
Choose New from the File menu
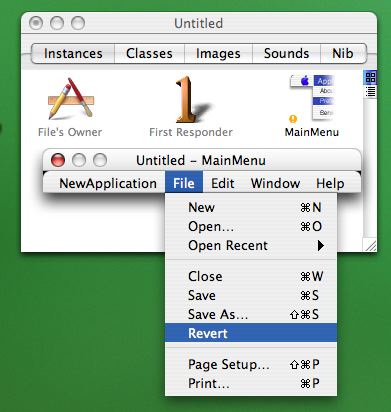click(x=251, y=207)
